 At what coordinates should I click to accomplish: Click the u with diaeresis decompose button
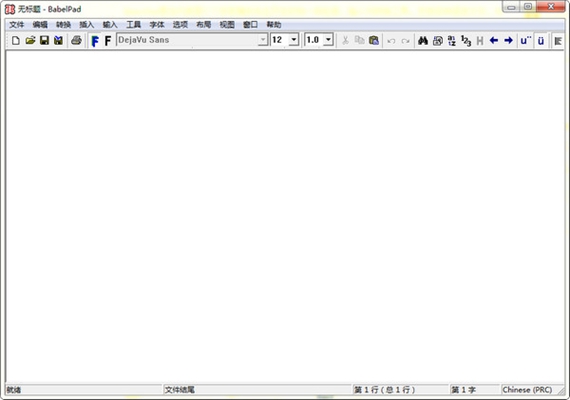[x=525, y=40]
